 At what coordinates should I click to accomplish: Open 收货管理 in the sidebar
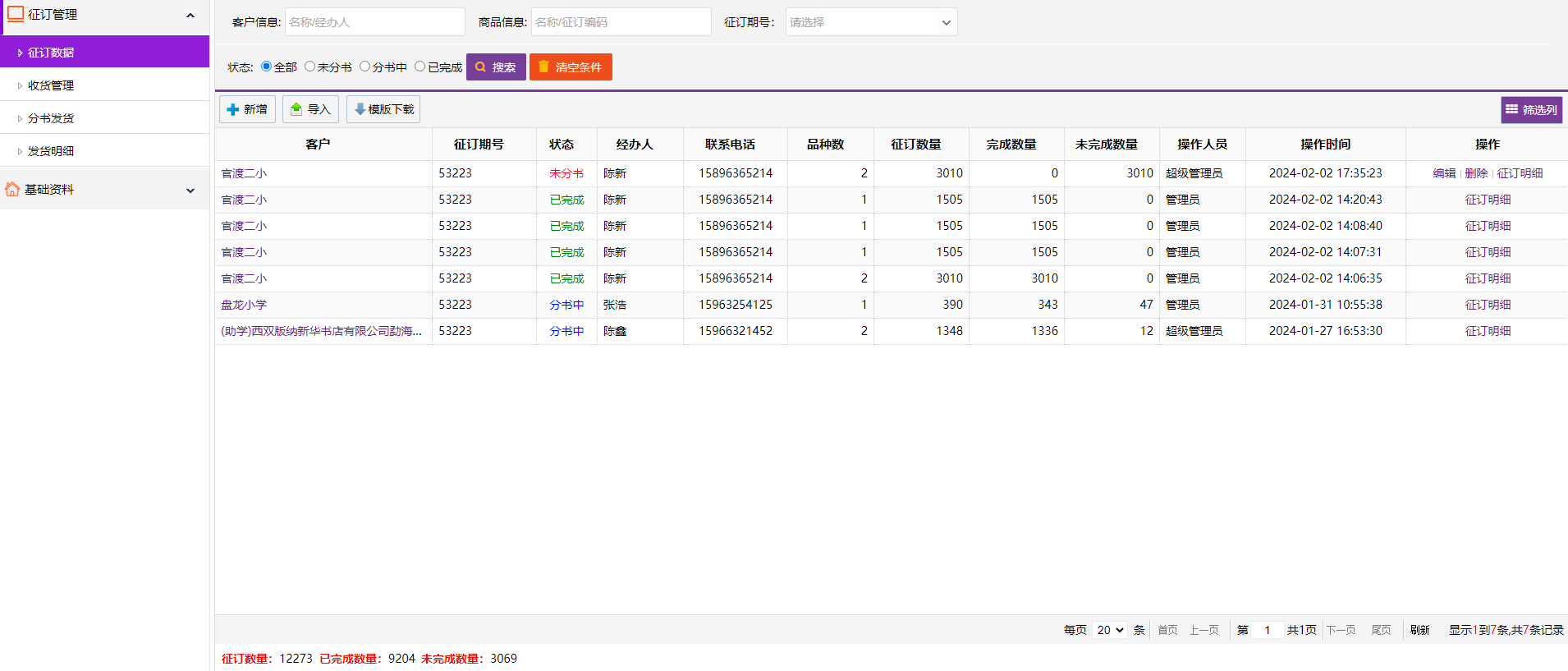(x=105, y=85)
